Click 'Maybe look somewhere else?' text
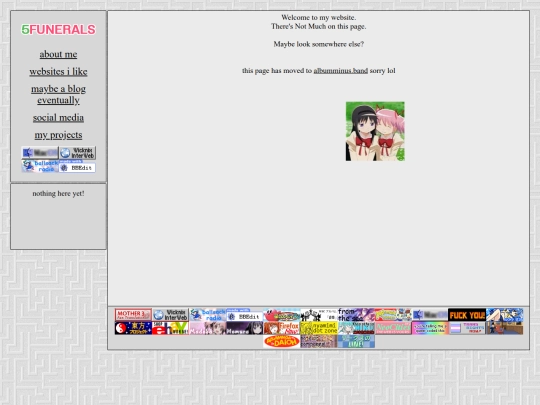The height and width of the screenshot is (405, 540). coord(319,44)
